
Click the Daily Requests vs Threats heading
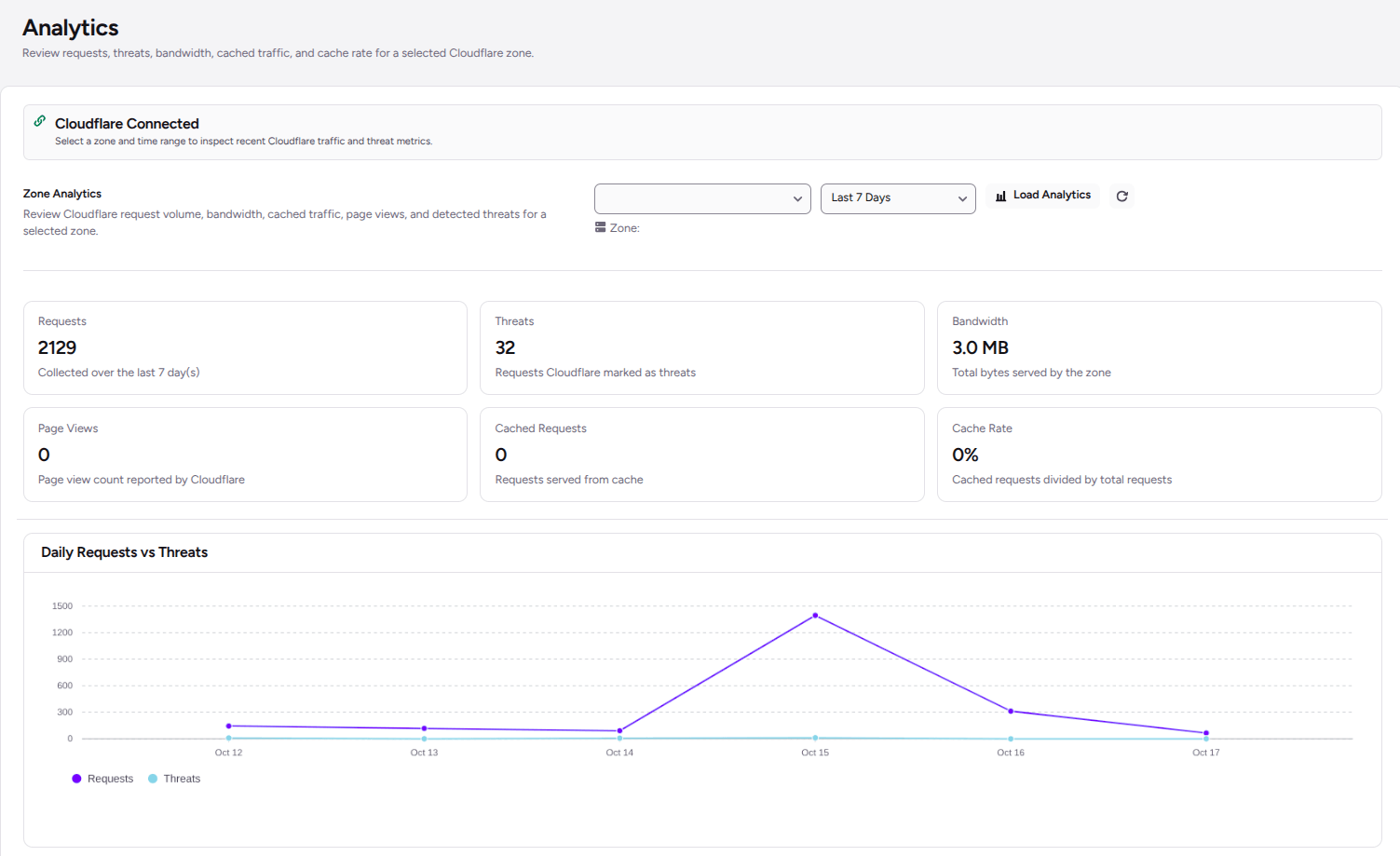(124, 552)
